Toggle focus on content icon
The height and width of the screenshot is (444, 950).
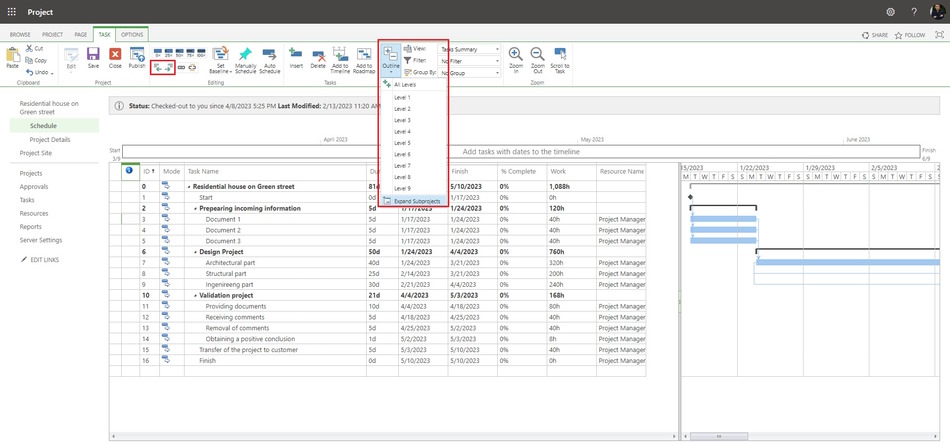tap(939, 35)
